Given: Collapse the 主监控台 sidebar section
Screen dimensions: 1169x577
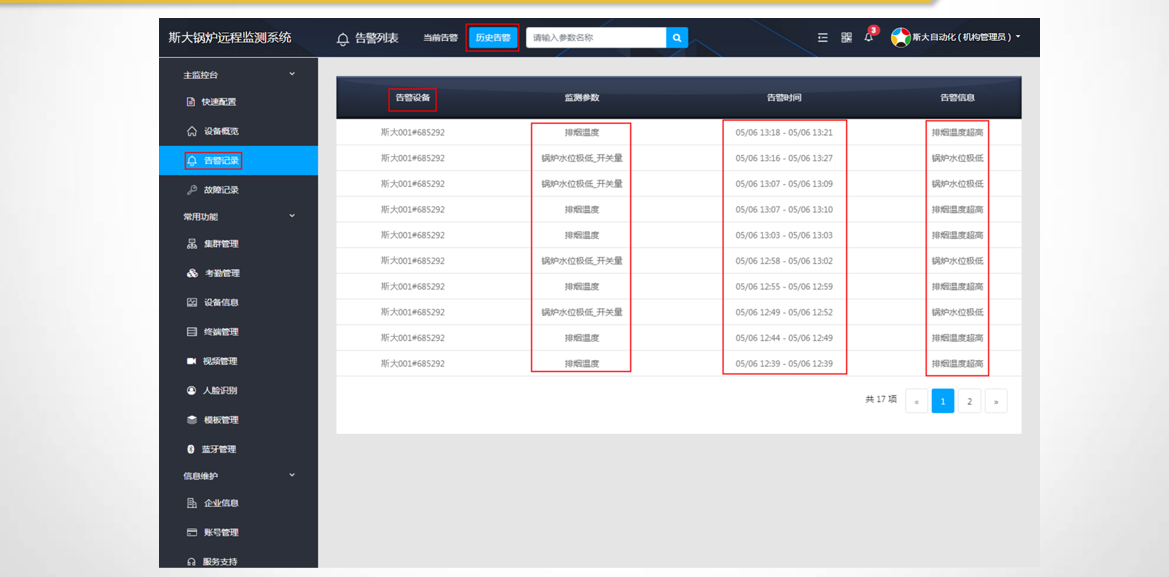Looking at the screenshot, I should (292, 74).
